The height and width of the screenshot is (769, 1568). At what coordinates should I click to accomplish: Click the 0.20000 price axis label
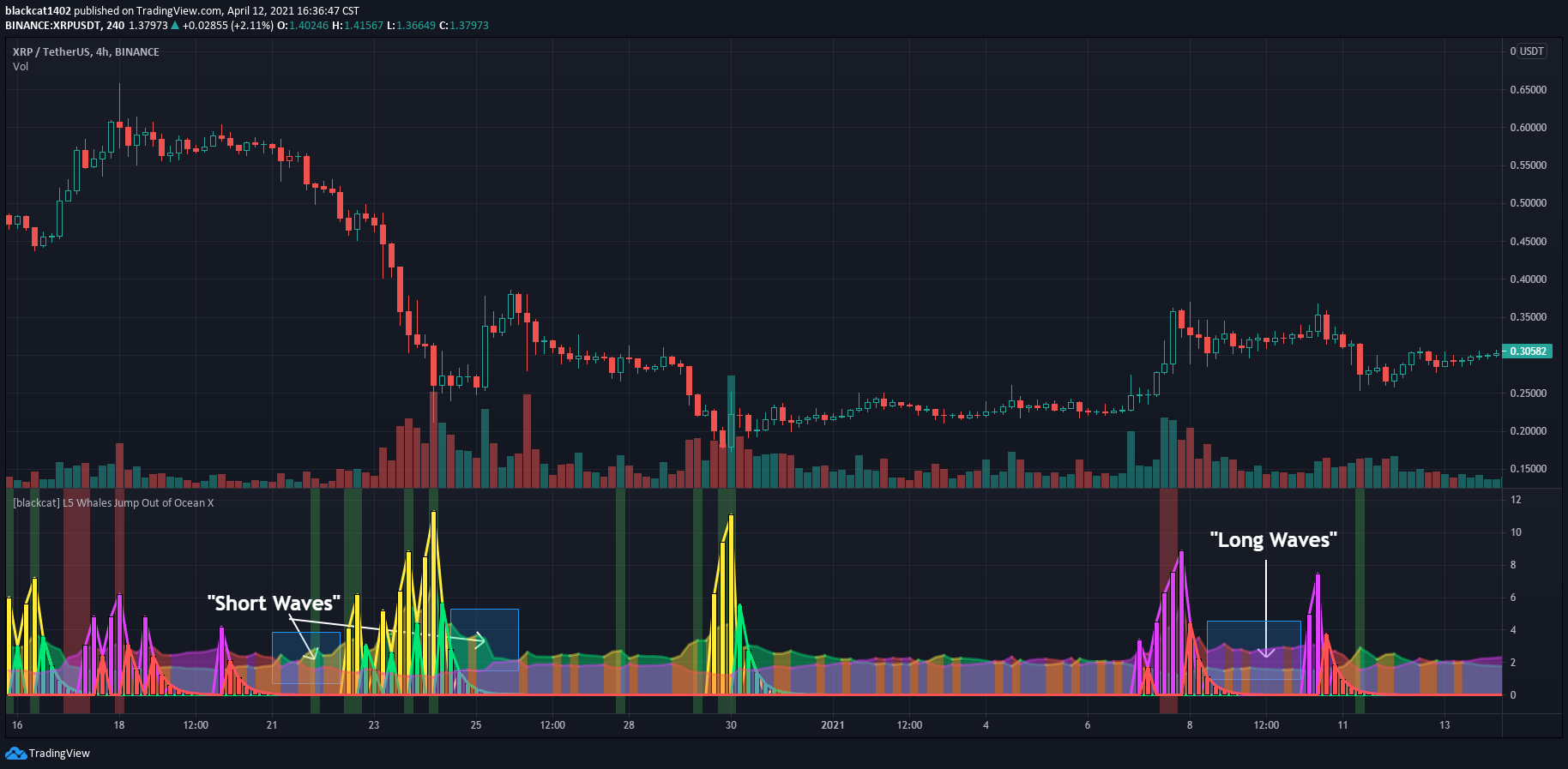tap(1528, 431)
